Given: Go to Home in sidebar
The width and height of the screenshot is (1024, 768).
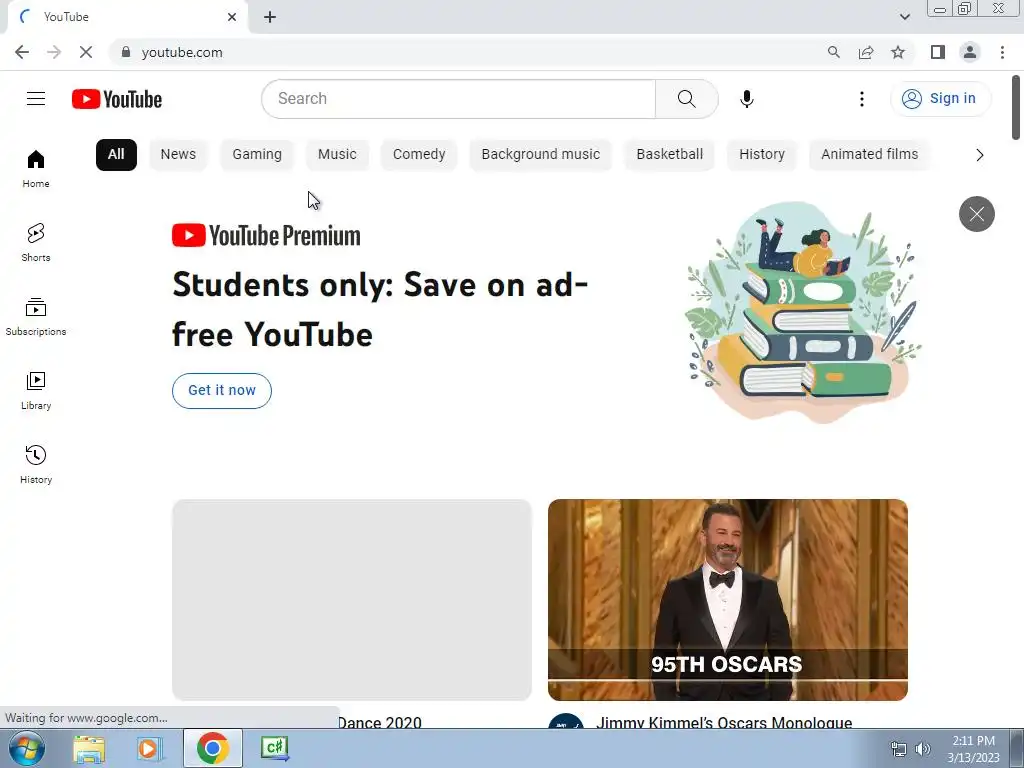Looking at the screenshot, I should click(36, 168).
